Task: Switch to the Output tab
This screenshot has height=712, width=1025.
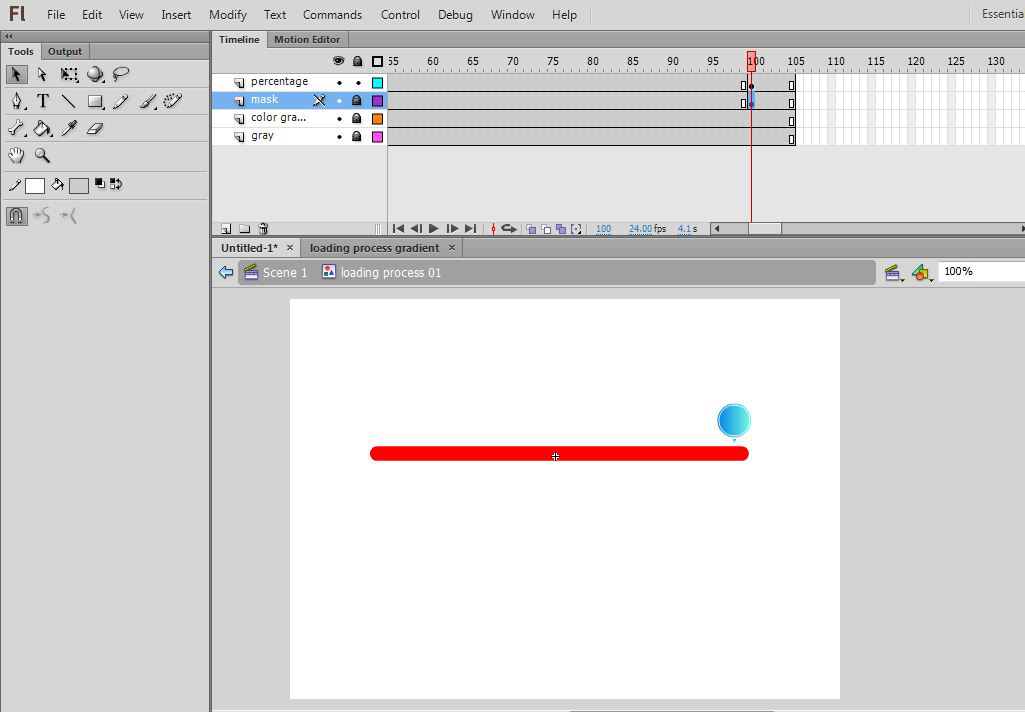Action: (x=65, y=51)
